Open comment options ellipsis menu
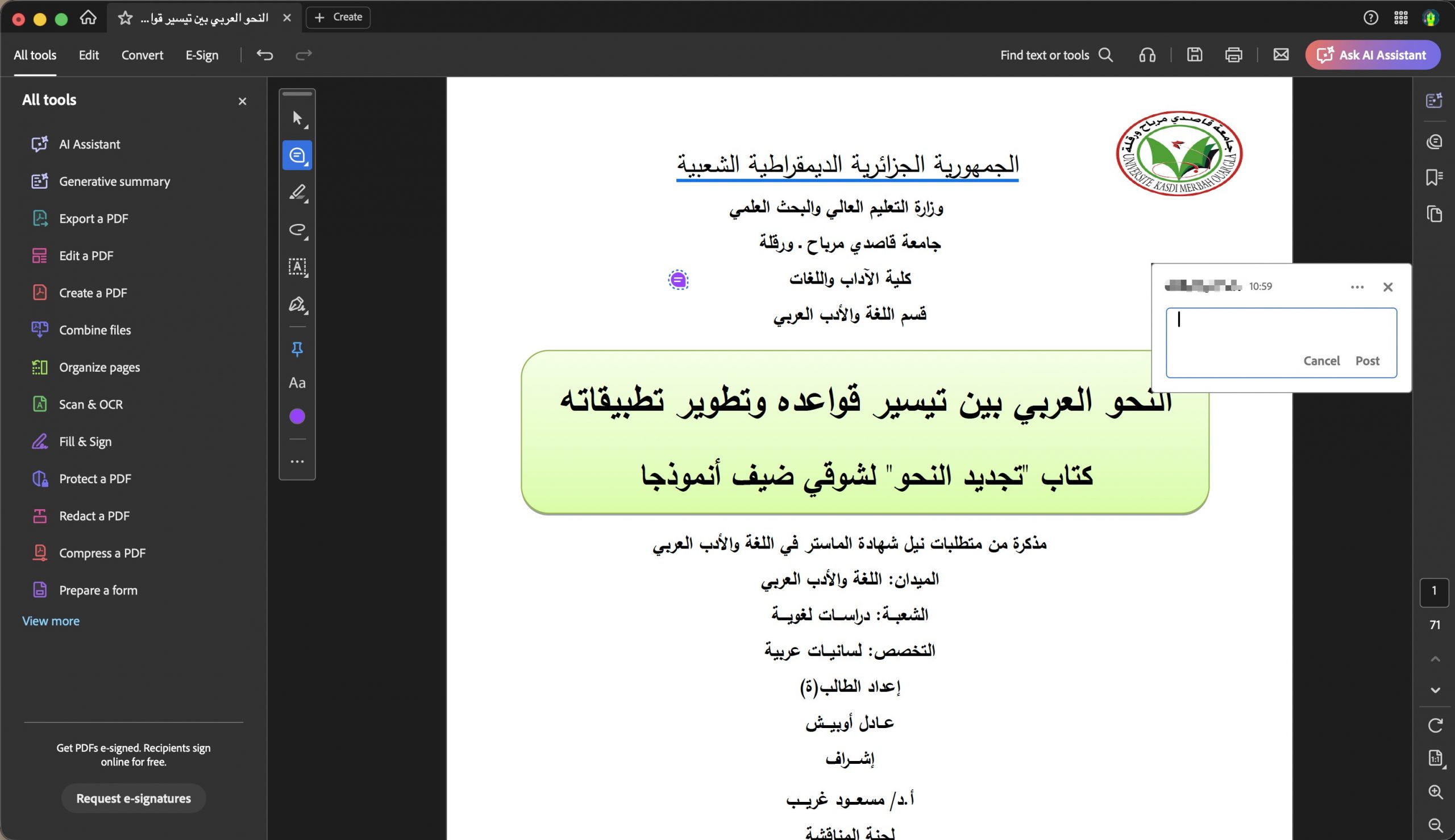The height and width of the screenshot is (840, 1455). point(1357,287)
